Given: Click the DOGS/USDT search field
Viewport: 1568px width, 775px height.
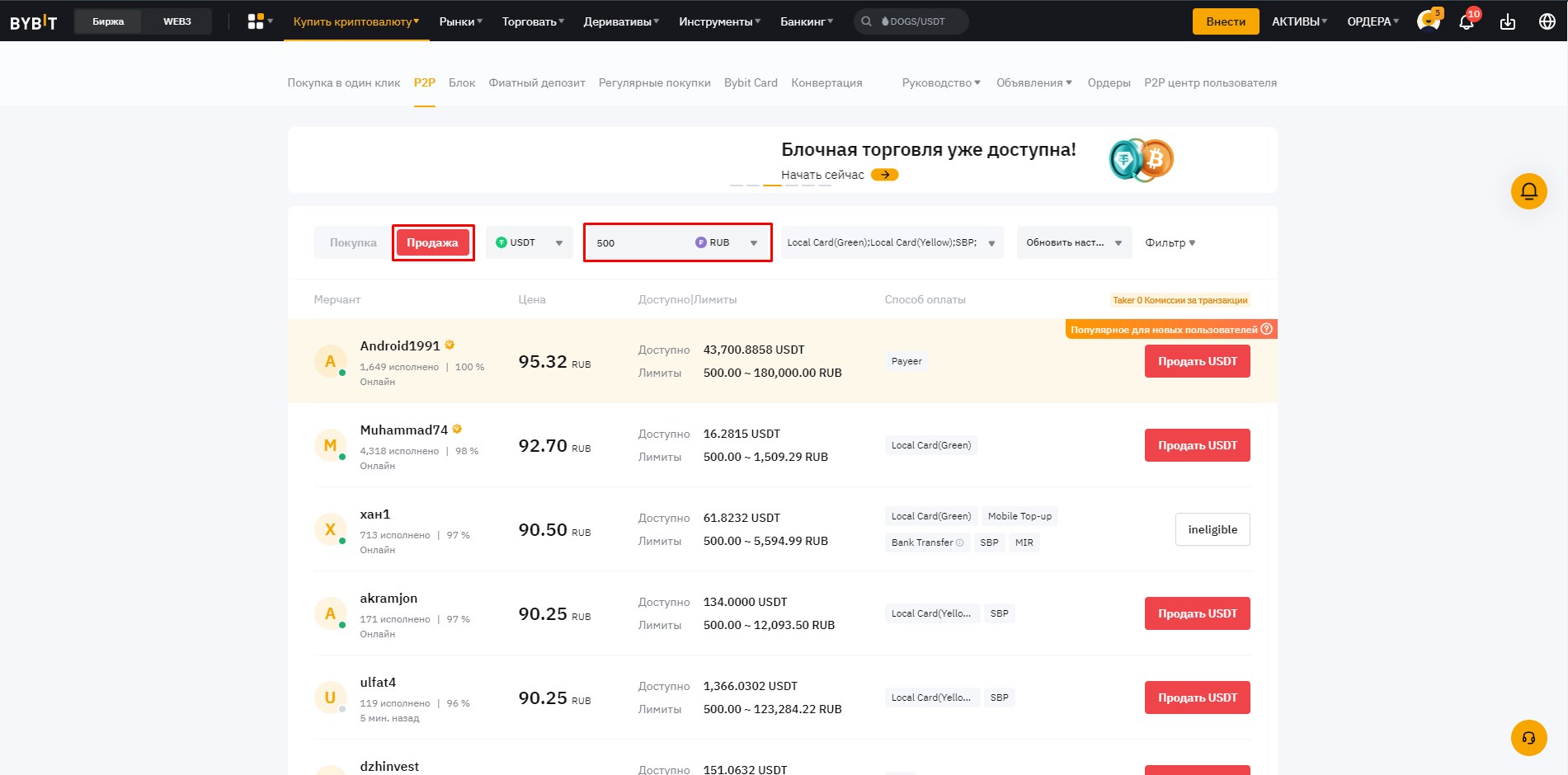Looking at the screenshot, I should (911, 21).
